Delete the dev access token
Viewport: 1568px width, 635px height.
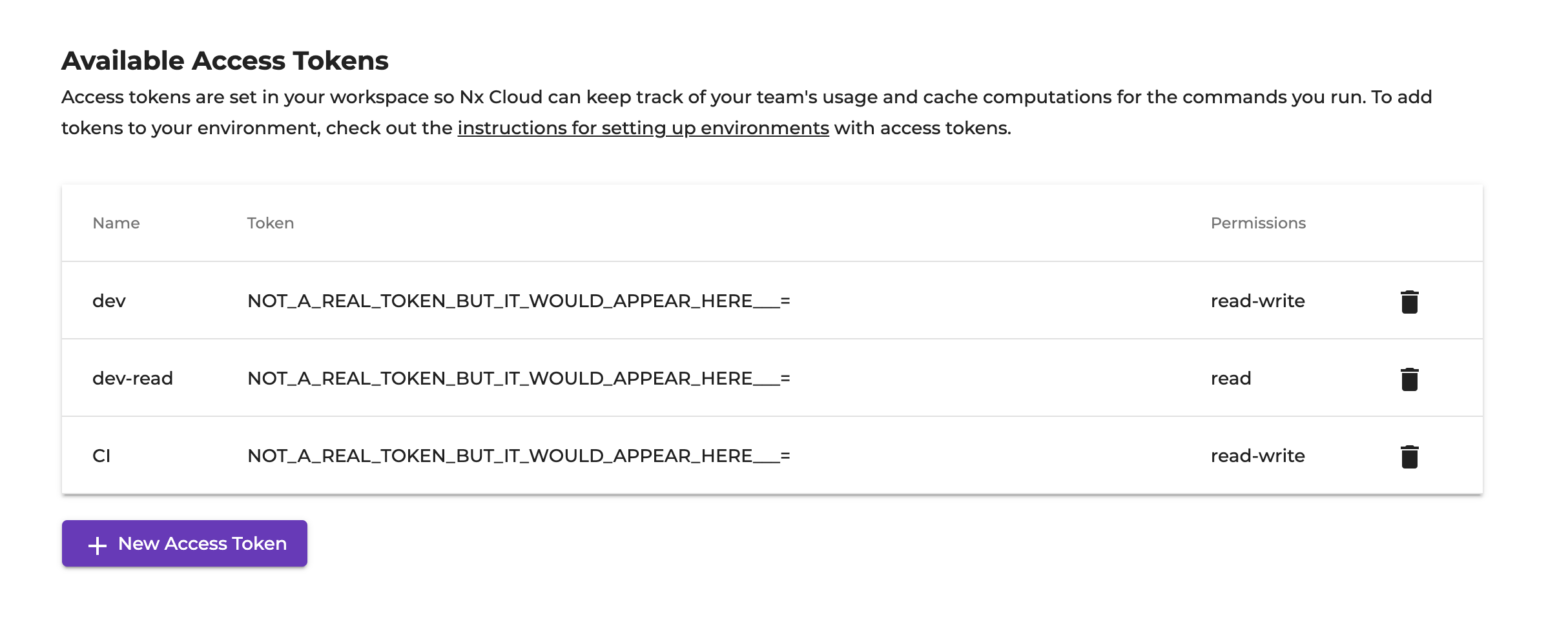[x=1409, y=301]
